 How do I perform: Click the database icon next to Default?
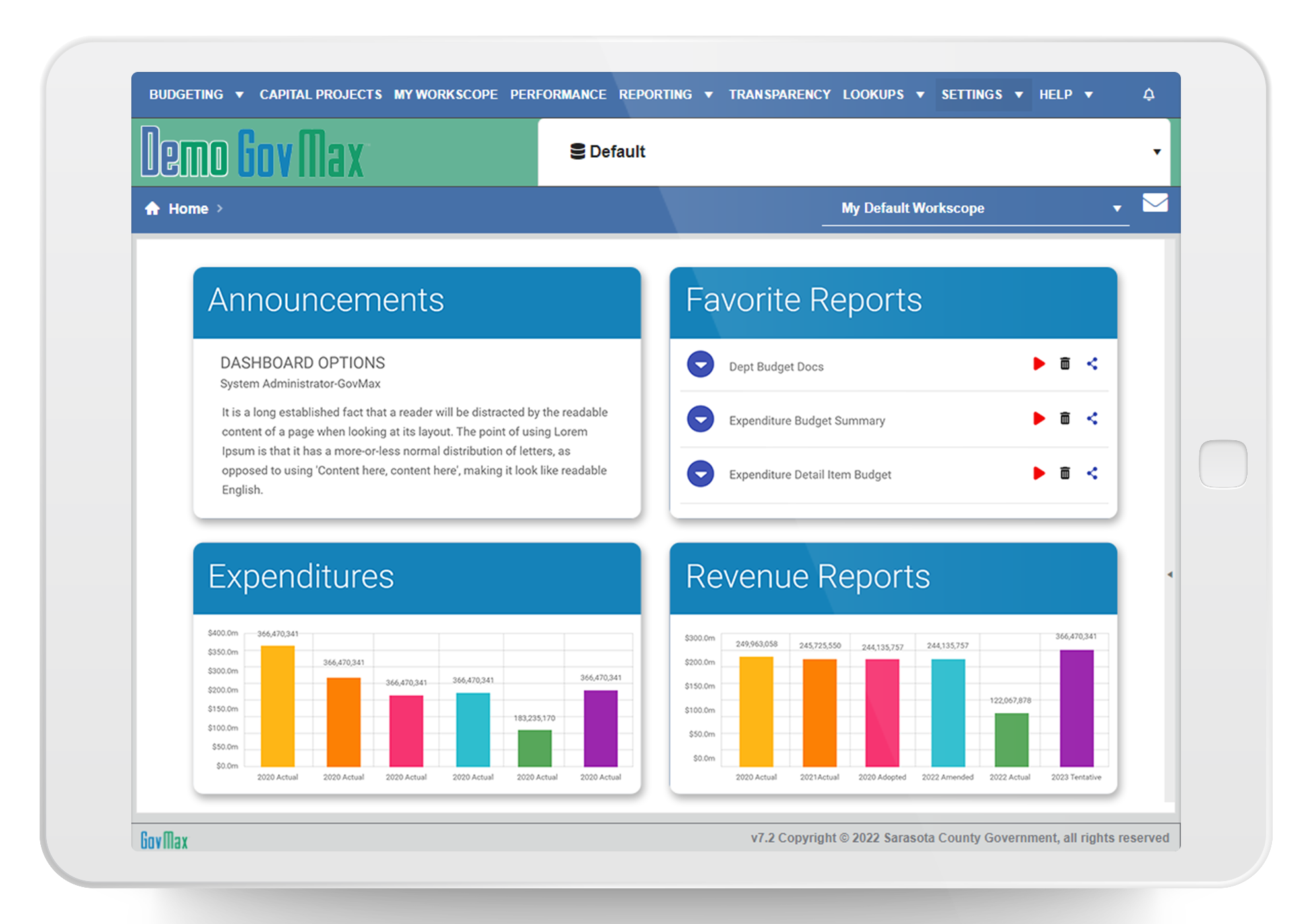point(578,151)
